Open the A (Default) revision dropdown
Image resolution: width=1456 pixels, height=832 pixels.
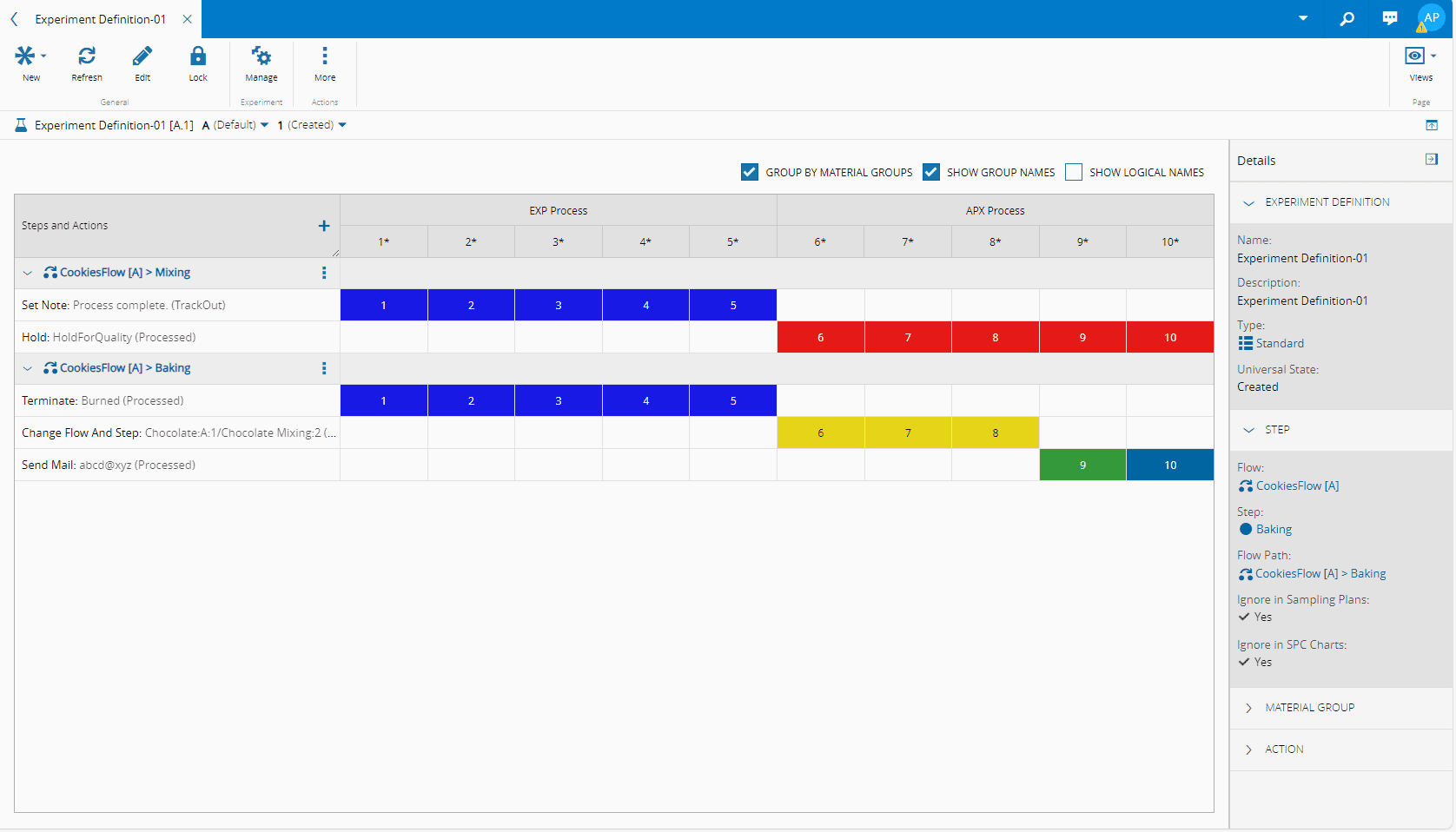[235, 125]
